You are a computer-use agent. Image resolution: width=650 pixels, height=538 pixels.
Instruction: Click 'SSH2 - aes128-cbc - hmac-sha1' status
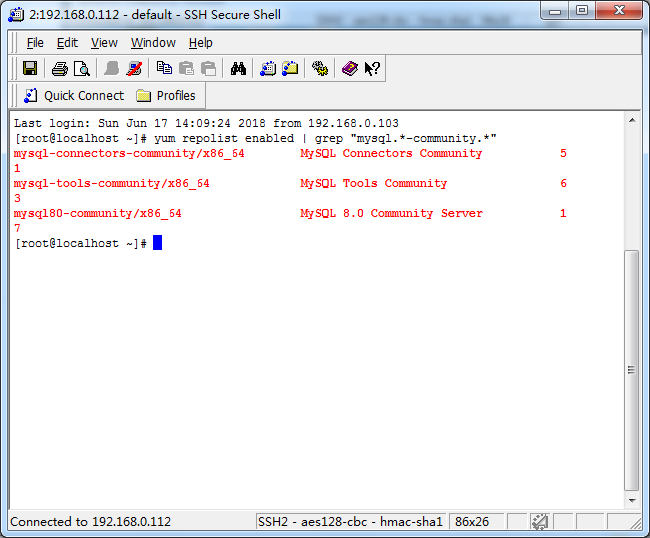(350, 522)
